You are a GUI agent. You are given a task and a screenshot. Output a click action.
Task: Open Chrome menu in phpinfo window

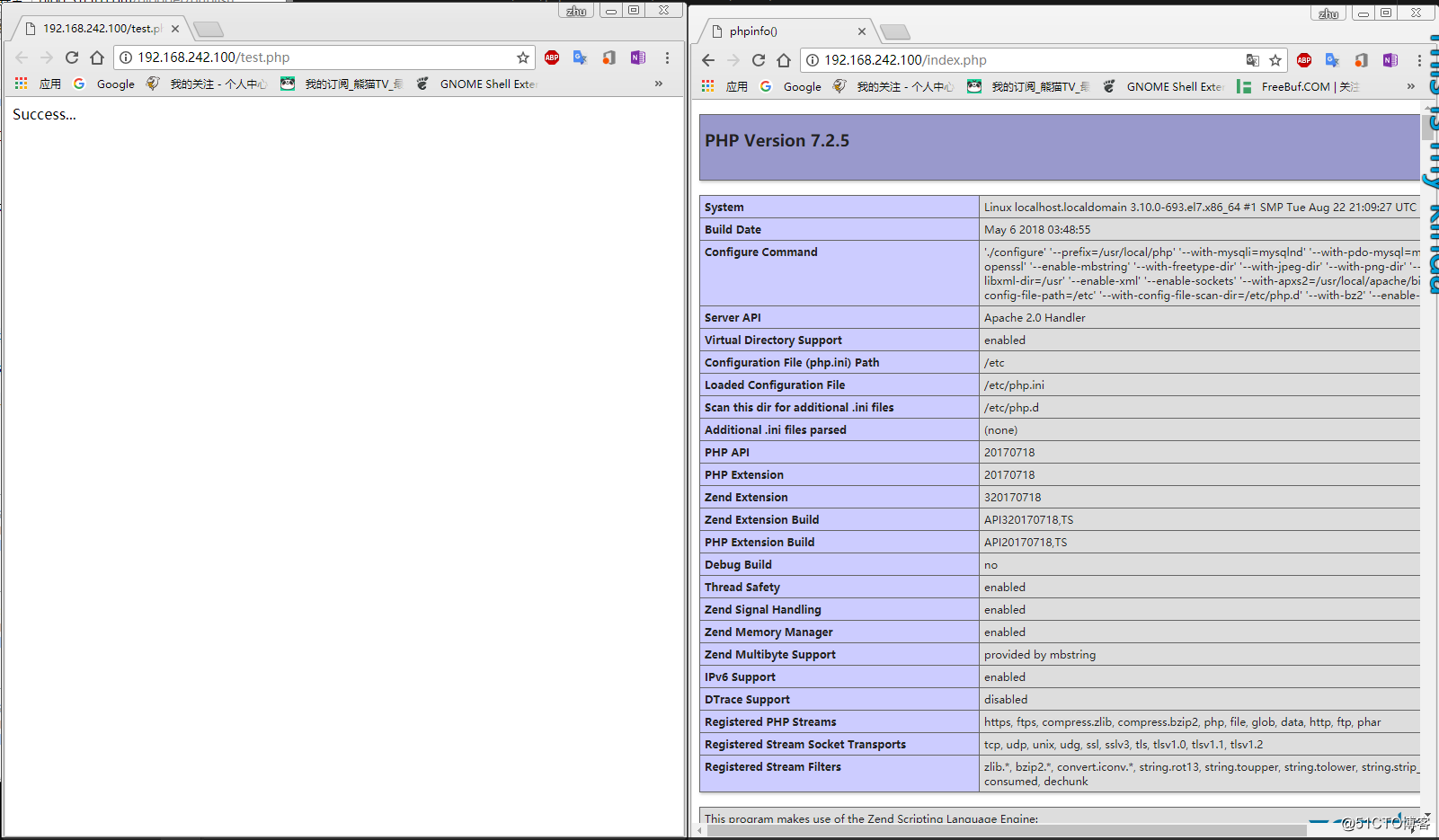click(x=1419, y=60)
